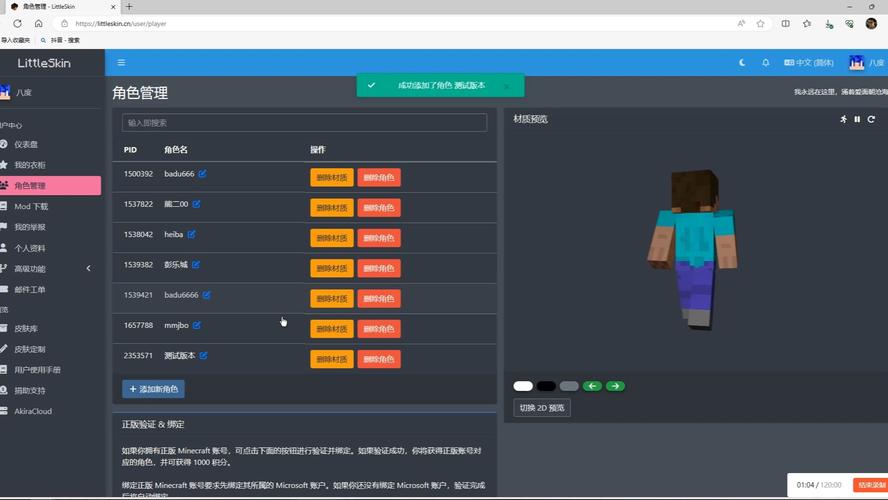This screenshot has height=500, width=888.
Task: Click 删除角色 for heiba
Action: pyautogui.click(x=379, y=238)
